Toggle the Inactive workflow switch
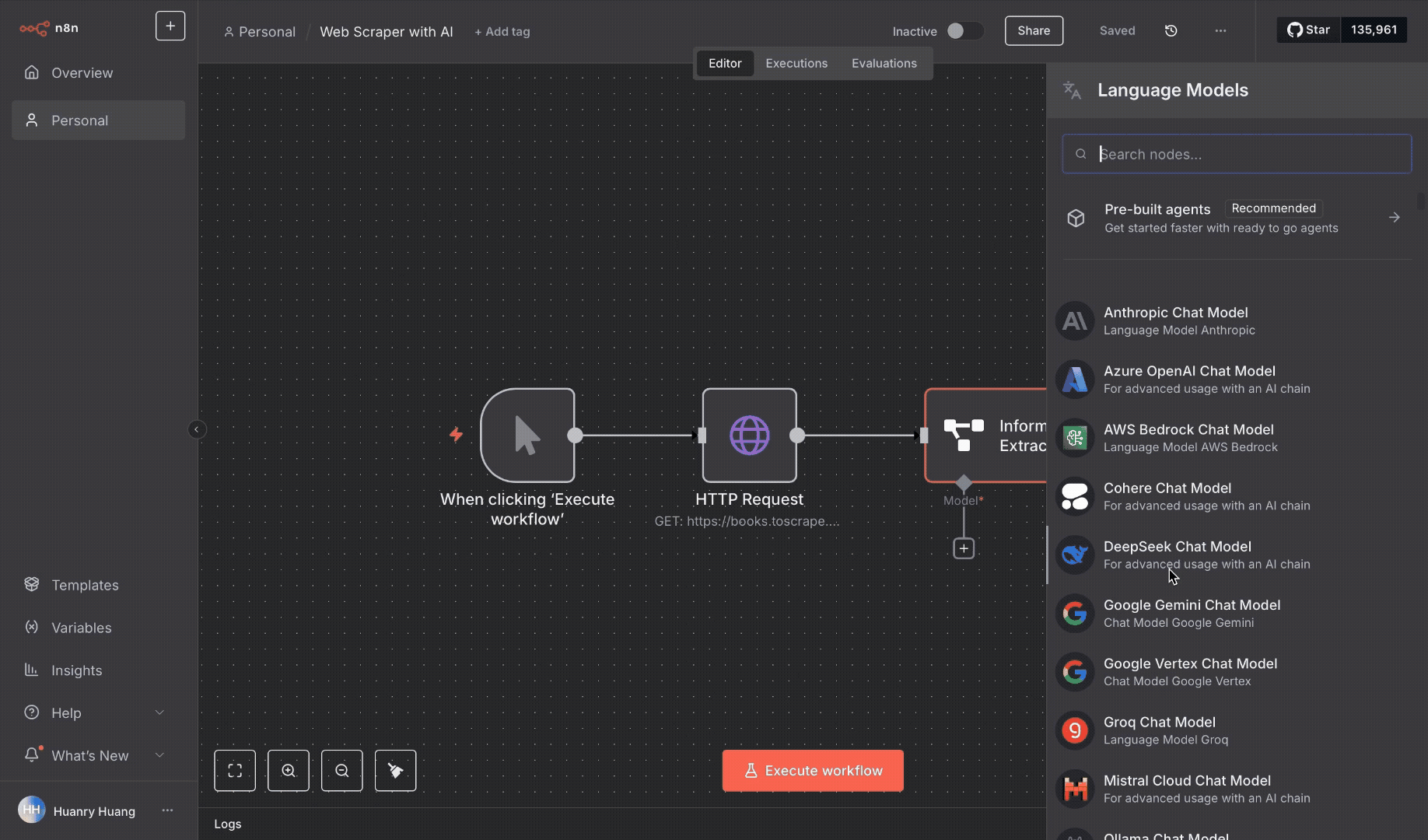The height and width of the screenshot is (840, 1428). [x=964, y=30]
